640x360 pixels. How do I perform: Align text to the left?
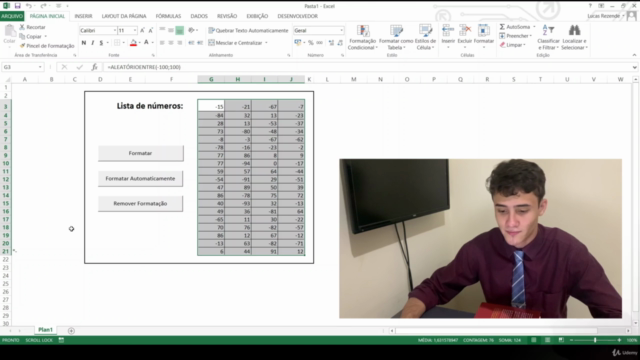162,42
